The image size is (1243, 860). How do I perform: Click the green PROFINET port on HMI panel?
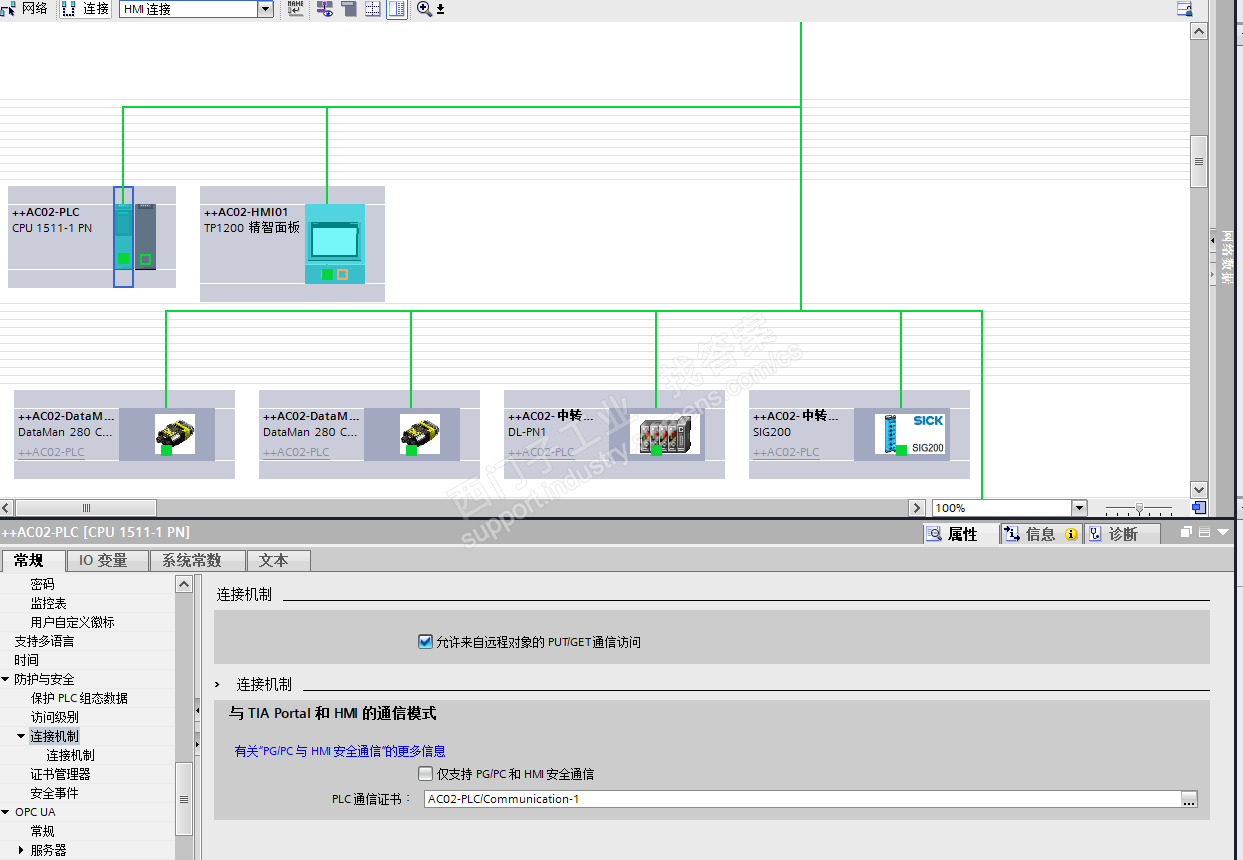(x=327, y=274)
